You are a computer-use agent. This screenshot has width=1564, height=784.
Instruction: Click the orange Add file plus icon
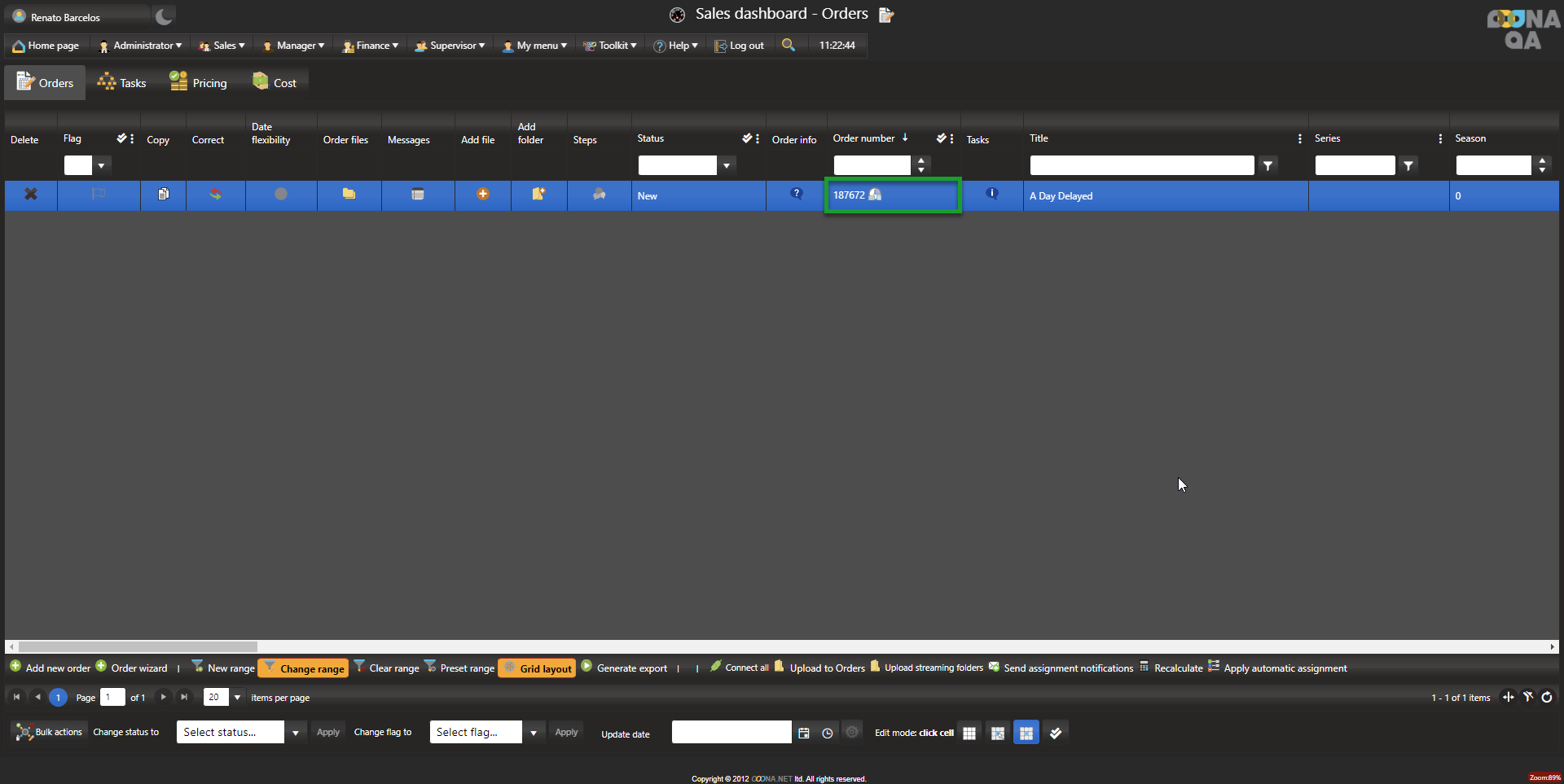[483, 195]
